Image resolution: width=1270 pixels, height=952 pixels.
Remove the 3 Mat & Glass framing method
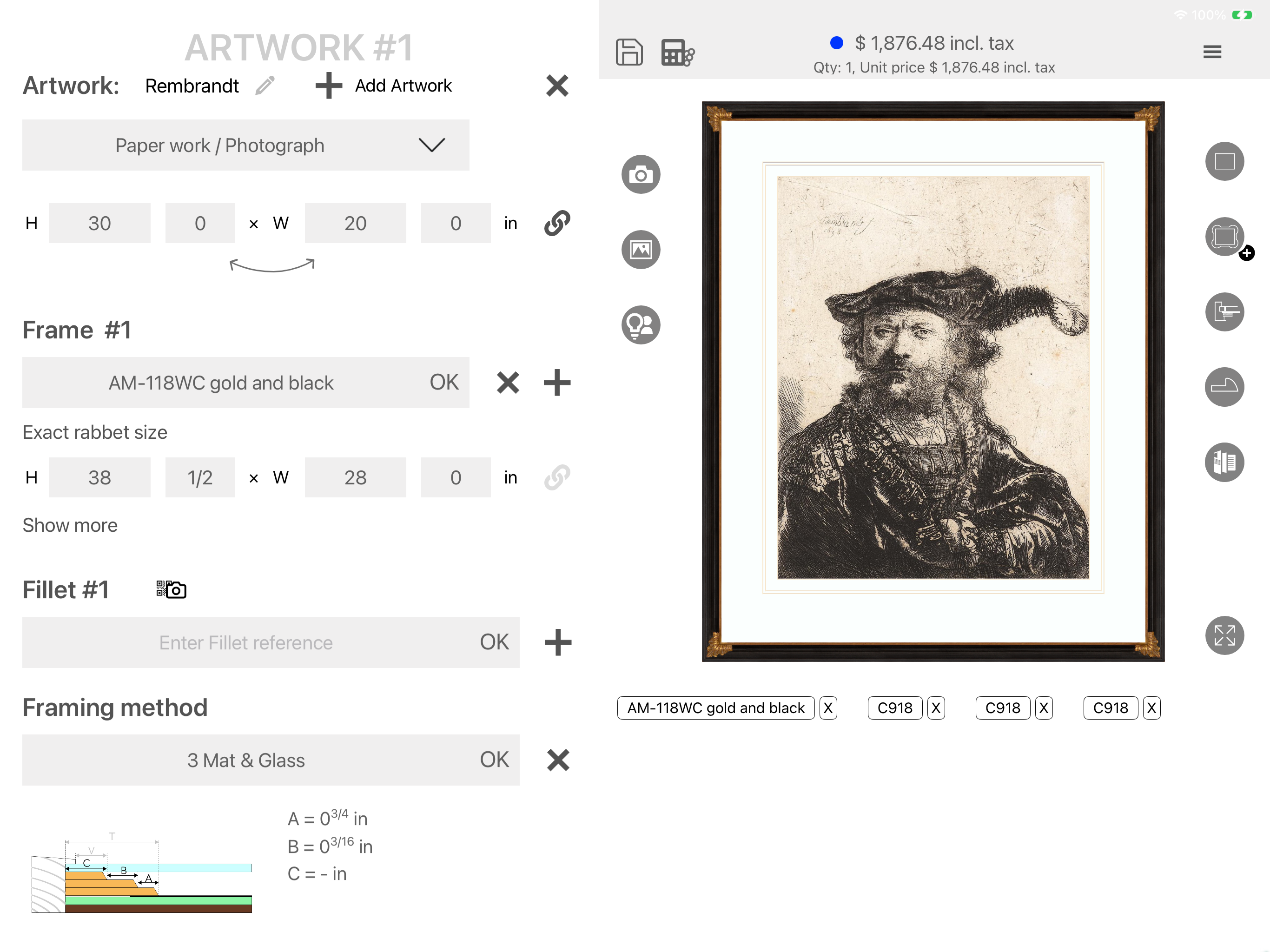coord(557,760)
